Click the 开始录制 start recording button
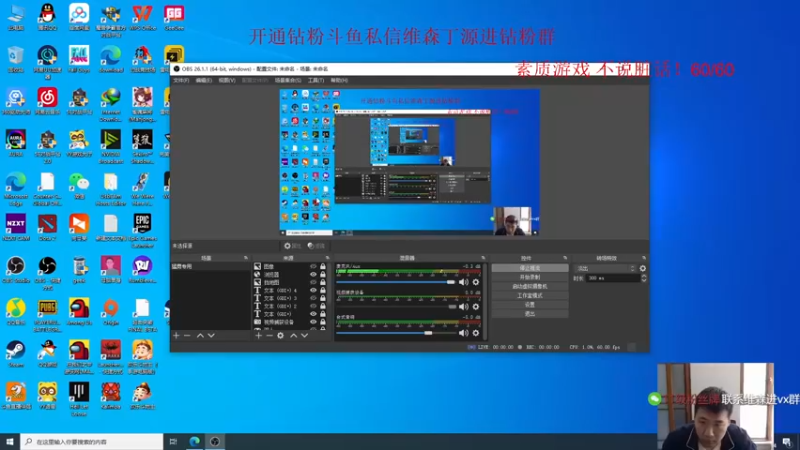 coord(530,277)
